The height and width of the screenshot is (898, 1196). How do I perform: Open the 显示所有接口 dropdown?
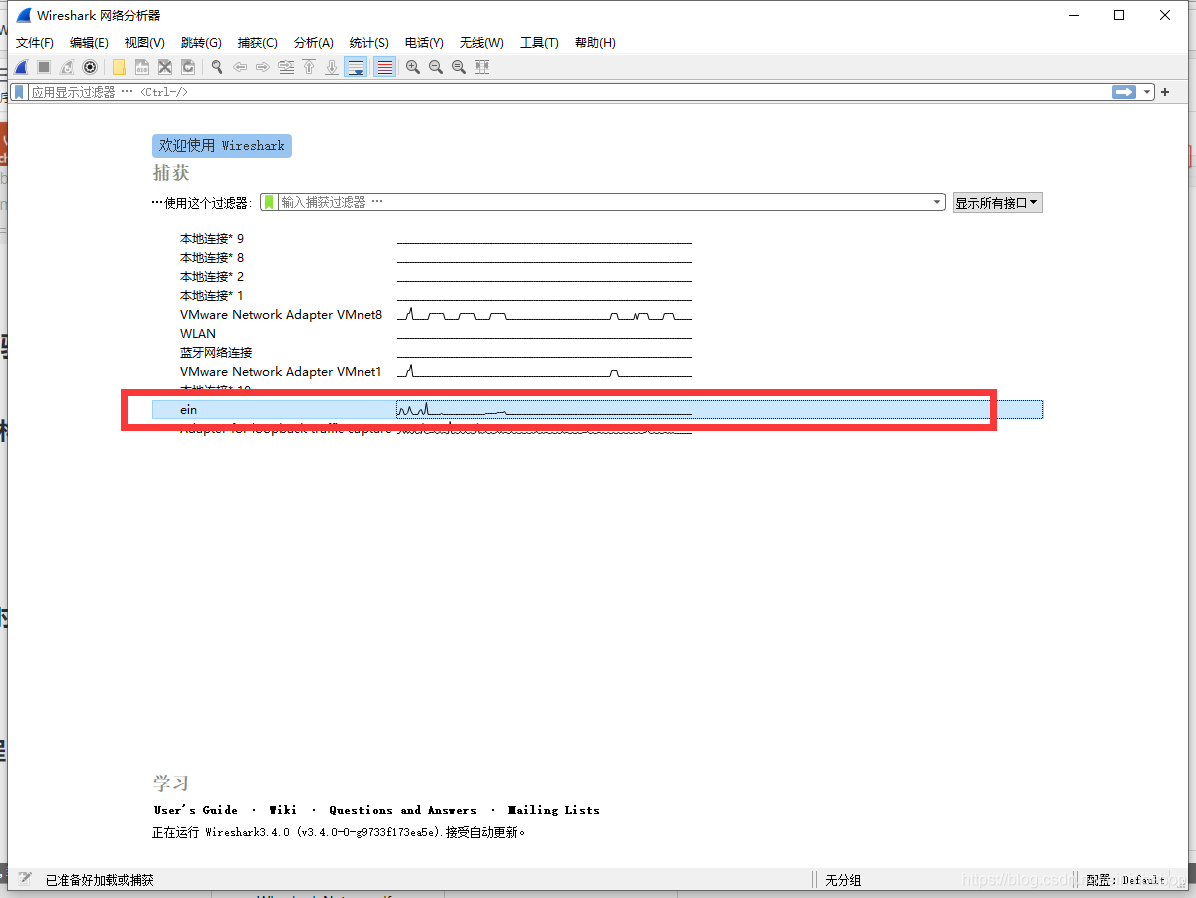(x=997, y=203)
